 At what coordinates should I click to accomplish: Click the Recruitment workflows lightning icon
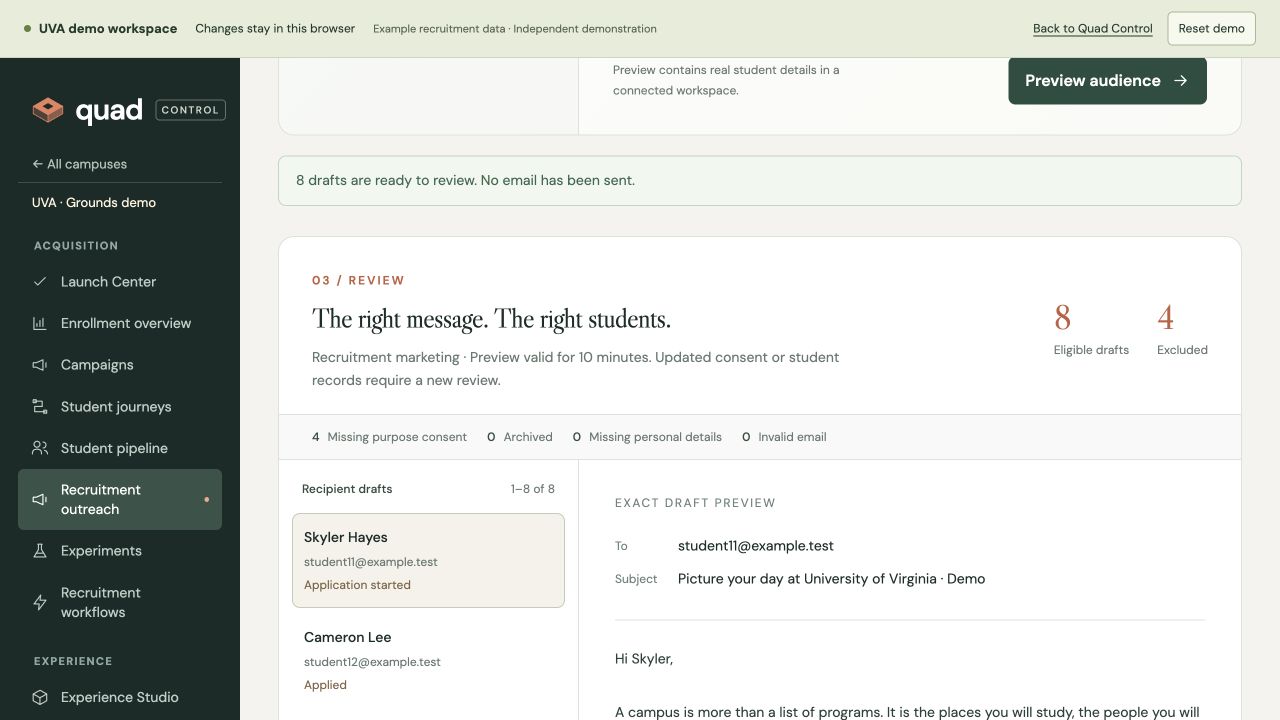pyautogui.click(x=40, y=602)
